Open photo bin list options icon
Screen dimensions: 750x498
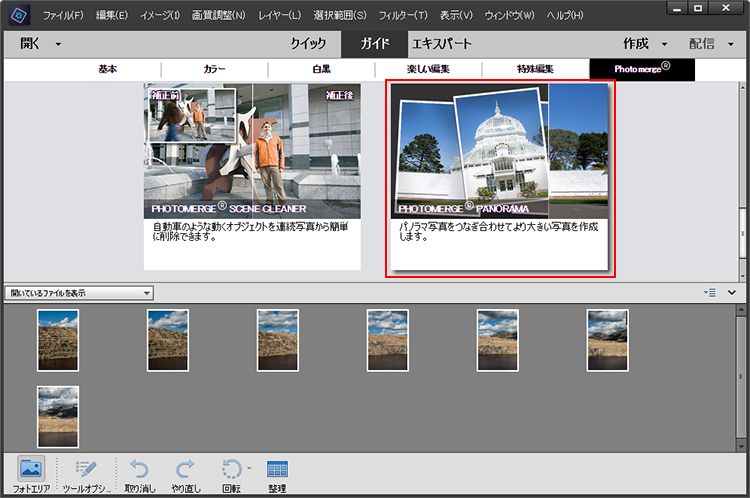710,292
